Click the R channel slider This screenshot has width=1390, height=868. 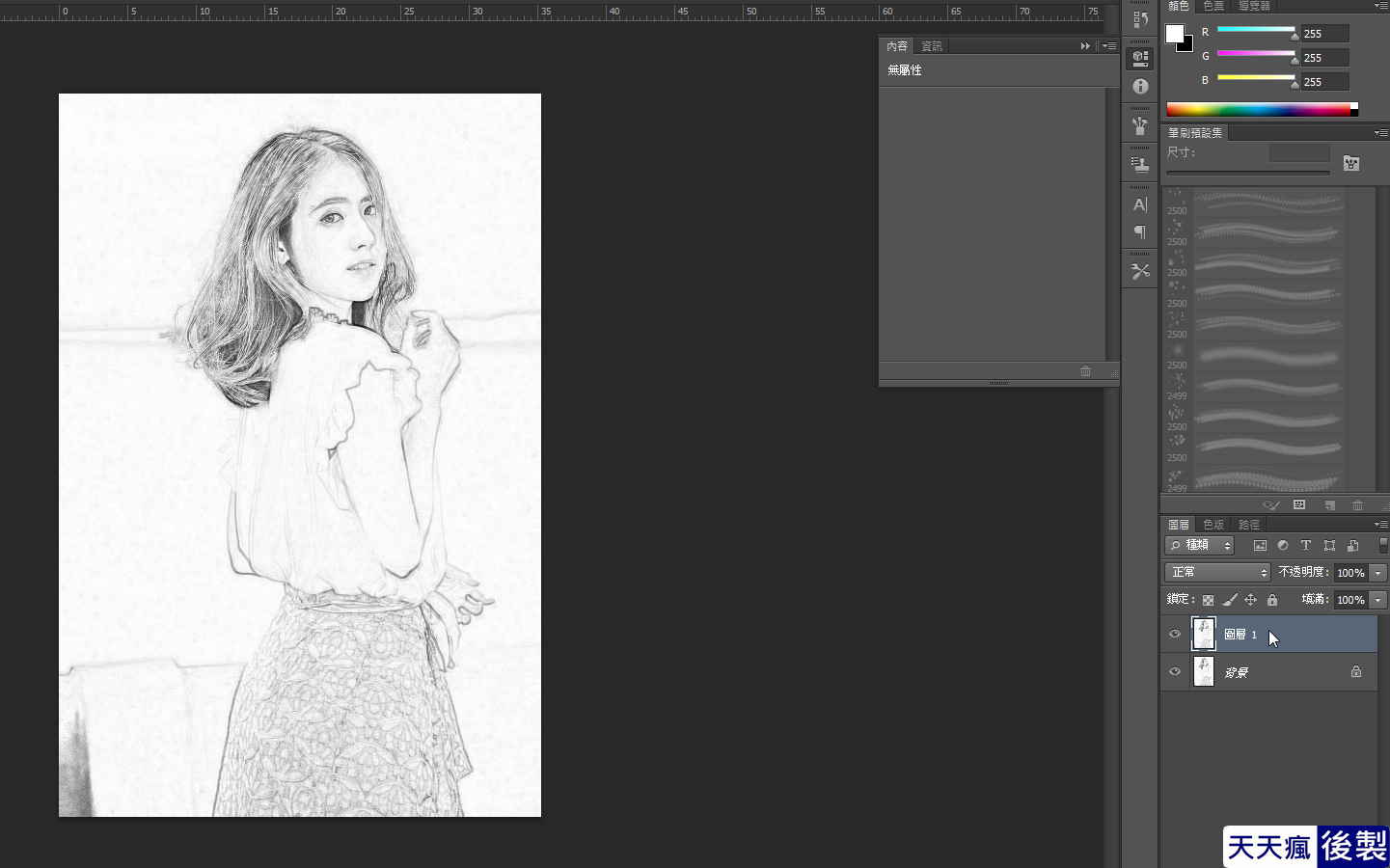pos(1256,31)
